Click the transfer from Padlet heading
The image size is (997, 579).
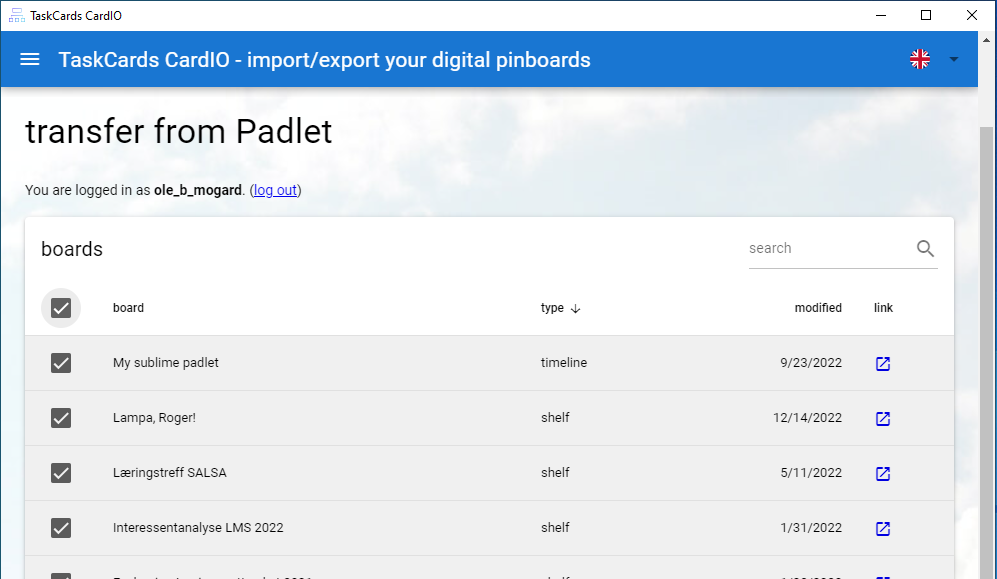click(179, 132)
